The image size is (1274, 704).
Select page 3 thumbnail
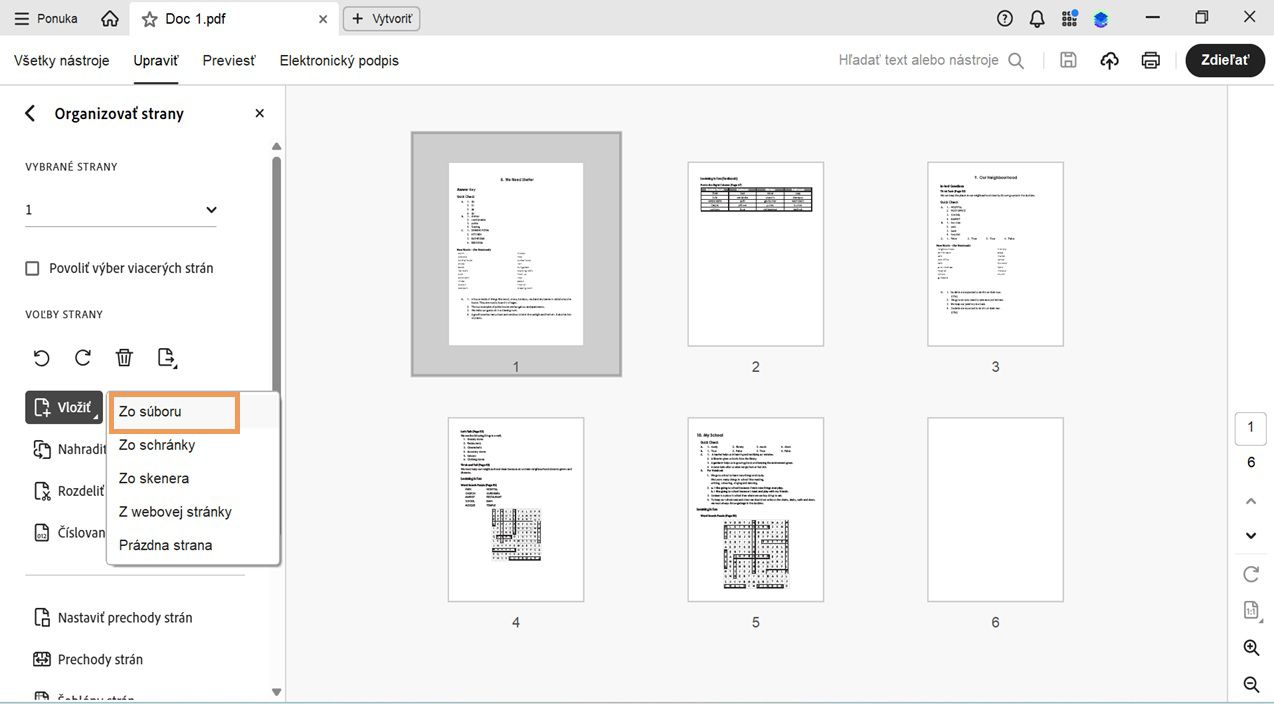tap(995, 254)
